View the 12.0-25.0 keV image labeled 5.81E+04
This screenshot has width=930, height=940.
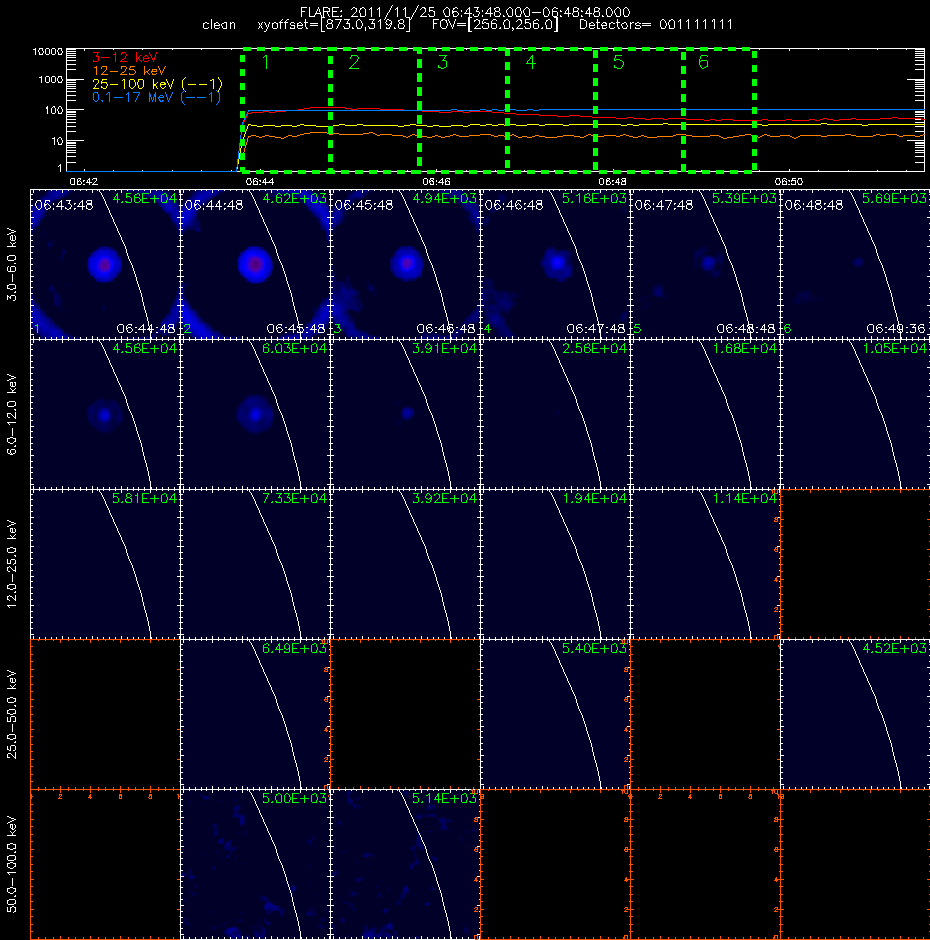pyautogui.click(x=106, y=564)
